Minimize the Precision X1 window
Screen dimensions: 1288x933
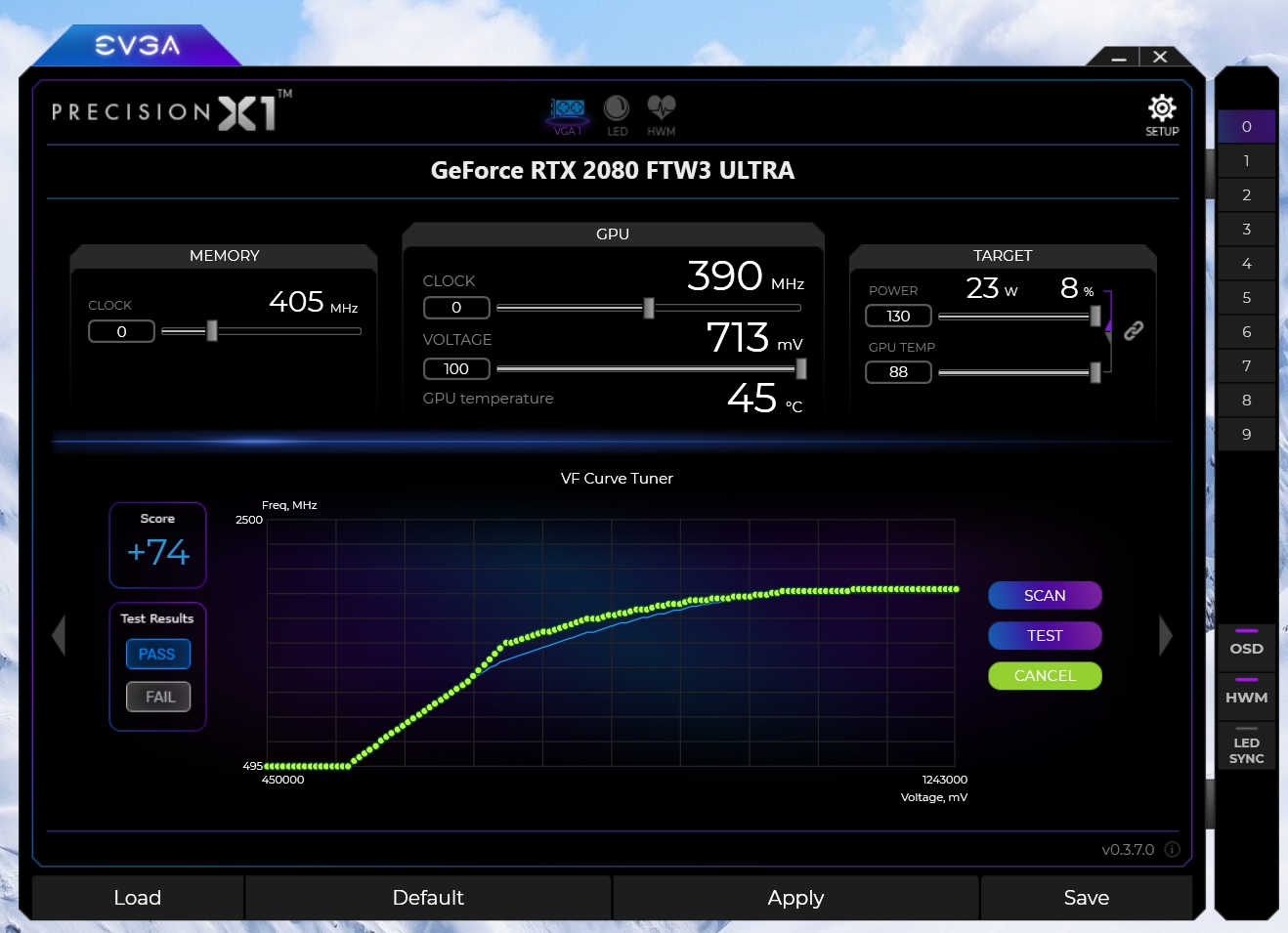coord(1119,58)
